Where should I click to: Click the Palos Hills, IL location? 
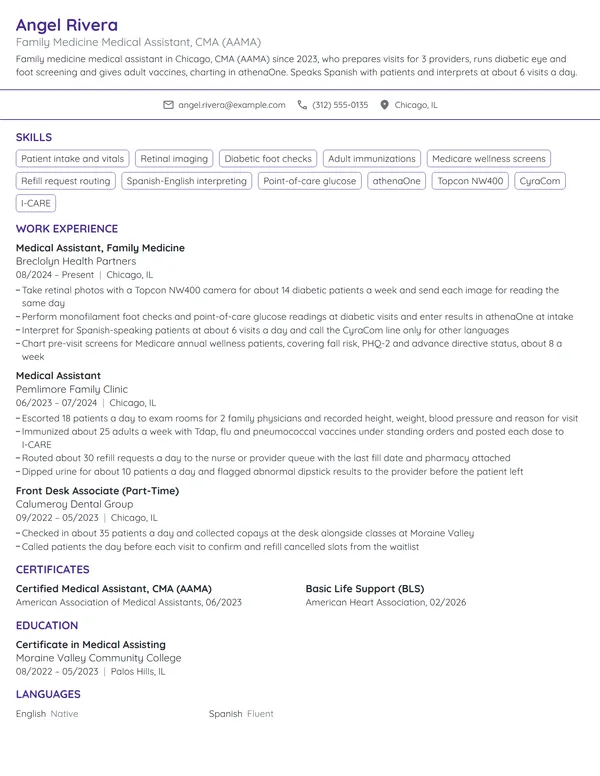click(x=138, y=672)
